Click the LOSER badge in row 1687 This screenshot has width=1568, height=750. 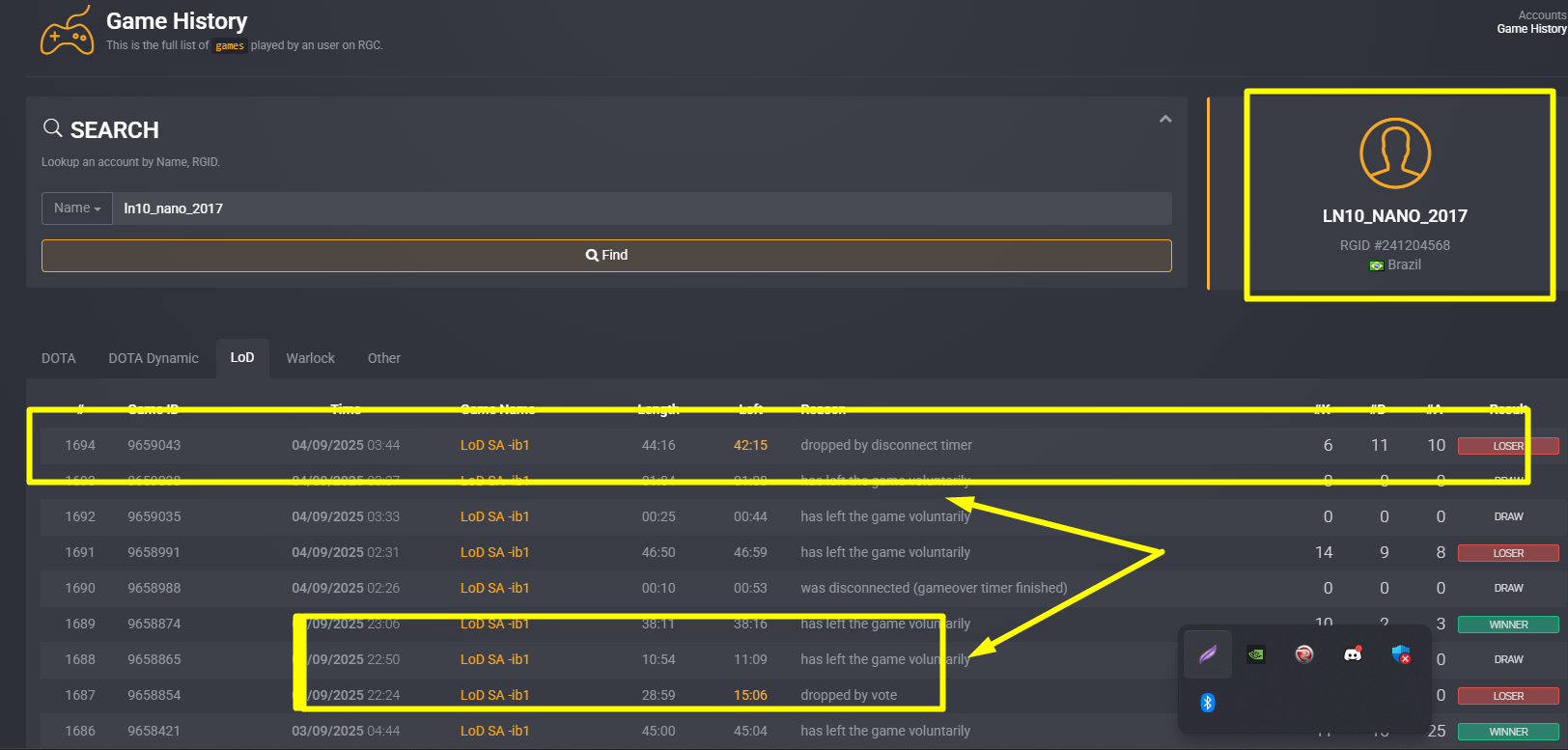(x=1508, y=696)
